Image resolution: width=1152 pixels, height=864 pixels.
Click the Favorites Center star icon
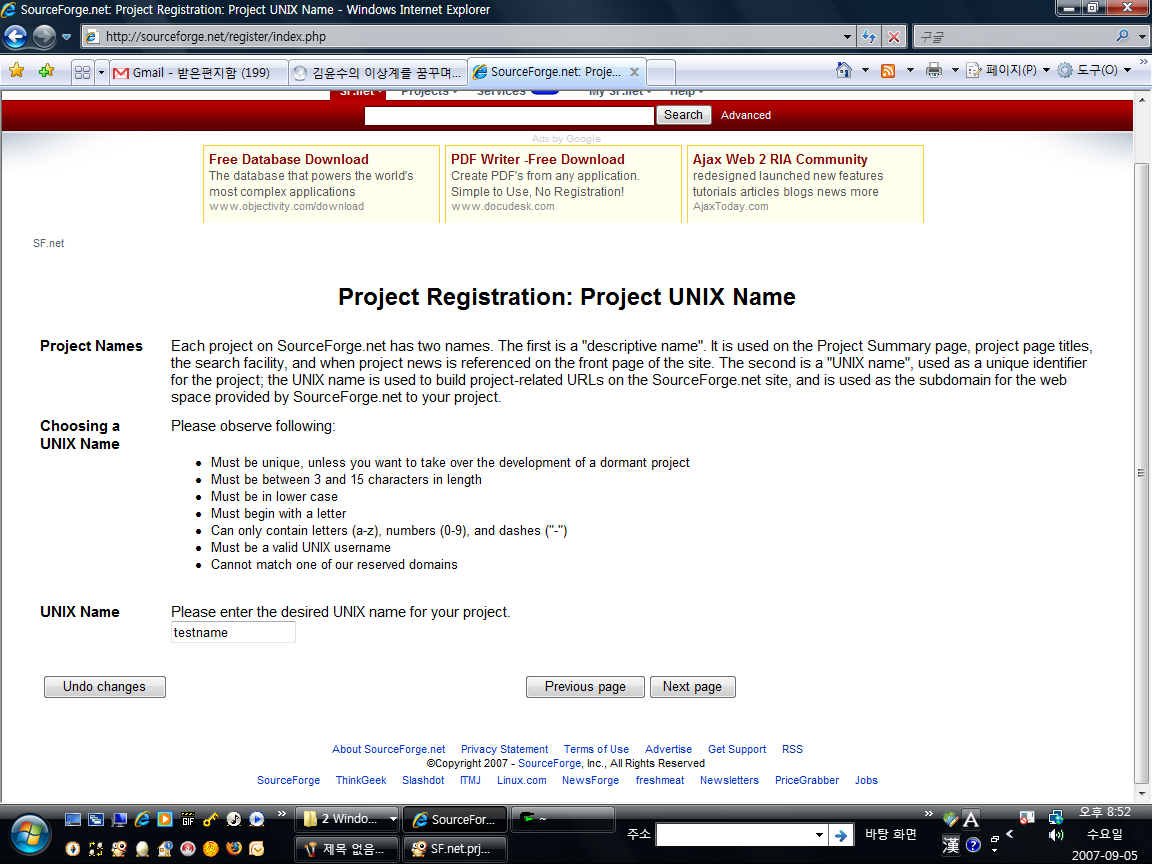16,71
